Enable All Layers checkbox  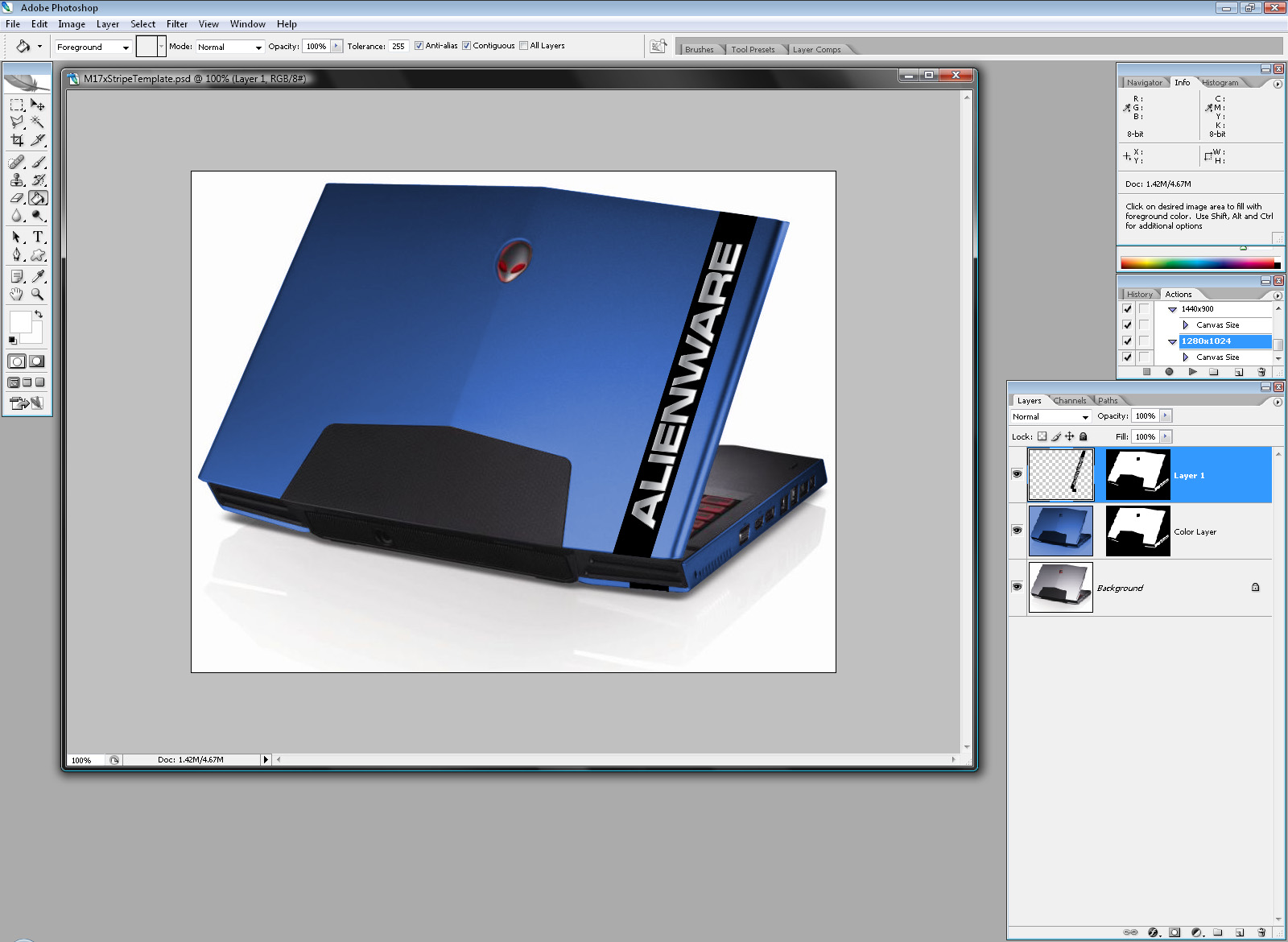(523, 46)
